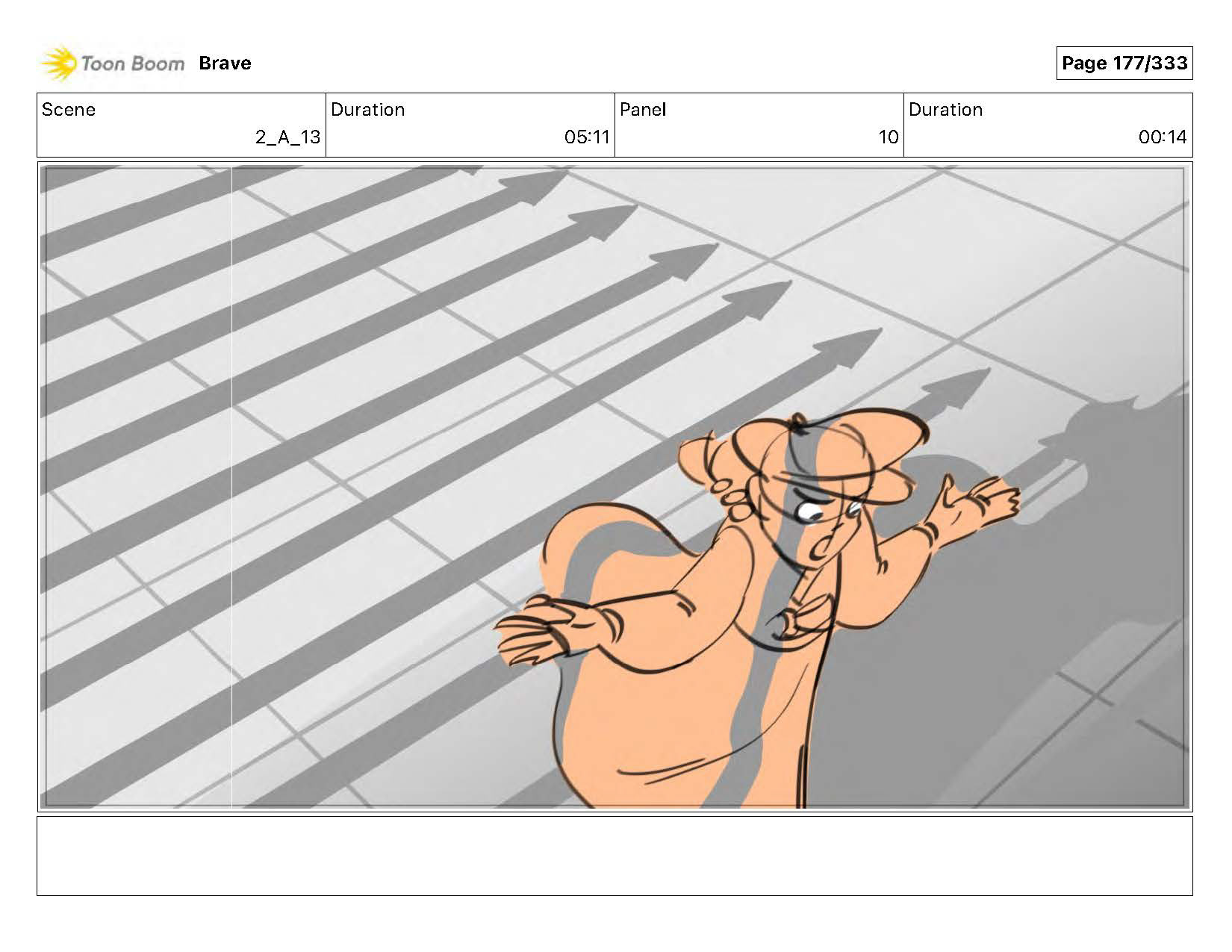Select the project title 'Brave'
Screen dimensions: 1232x952
pos(225,63)
